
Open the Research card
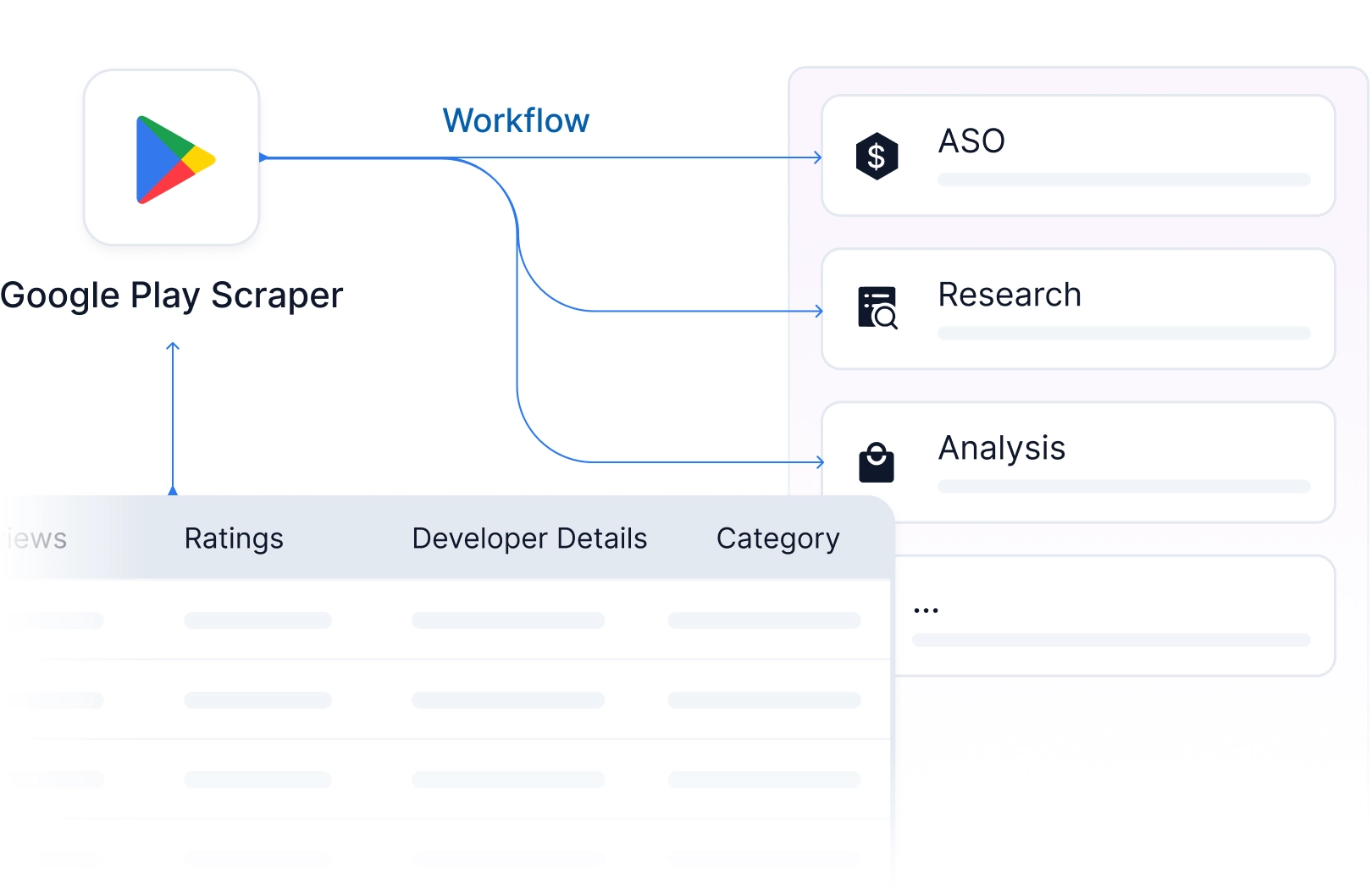point(1078,309)
